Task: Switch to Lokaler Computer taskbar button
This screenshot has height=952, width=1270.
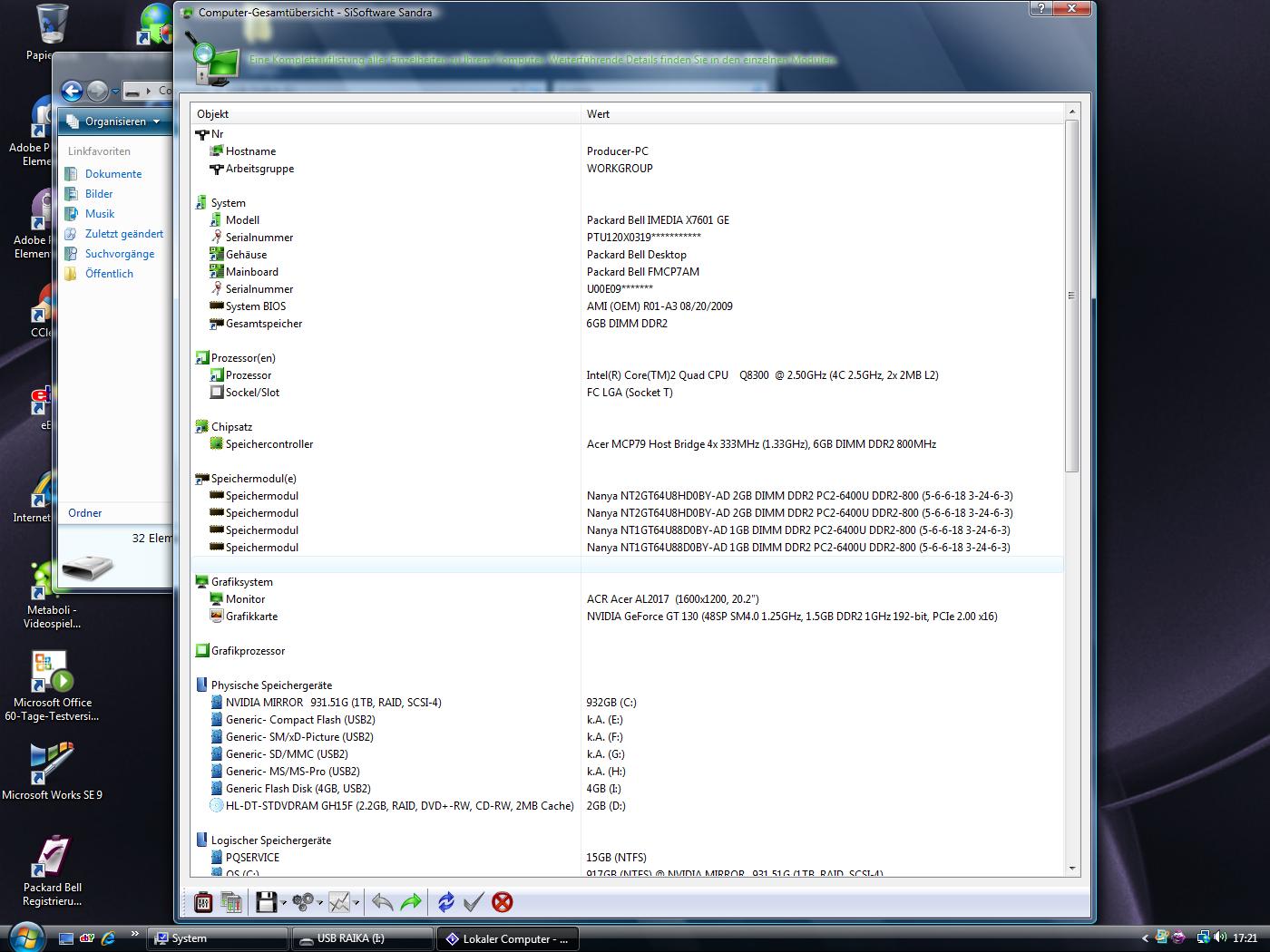Action: pos(508,938)
